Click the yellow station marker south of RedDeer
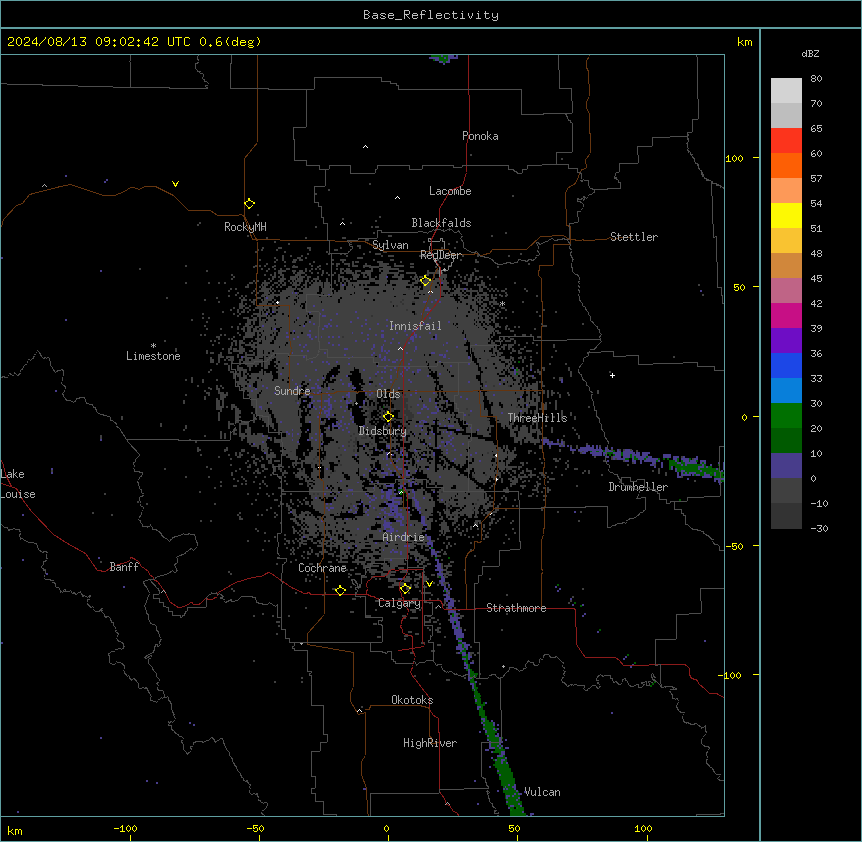The width and height of the screenshot is (862, 842). tap(426, 281)
